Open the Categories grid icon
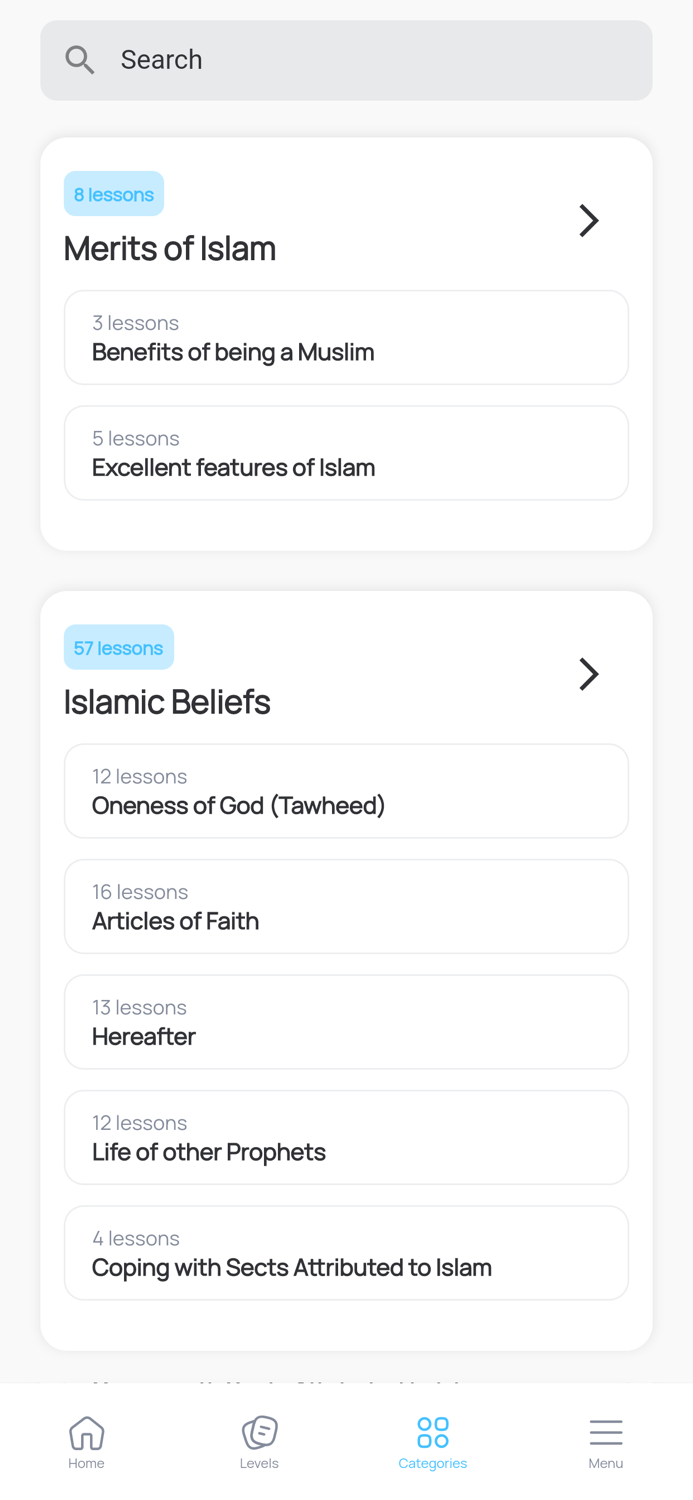 433,1432
